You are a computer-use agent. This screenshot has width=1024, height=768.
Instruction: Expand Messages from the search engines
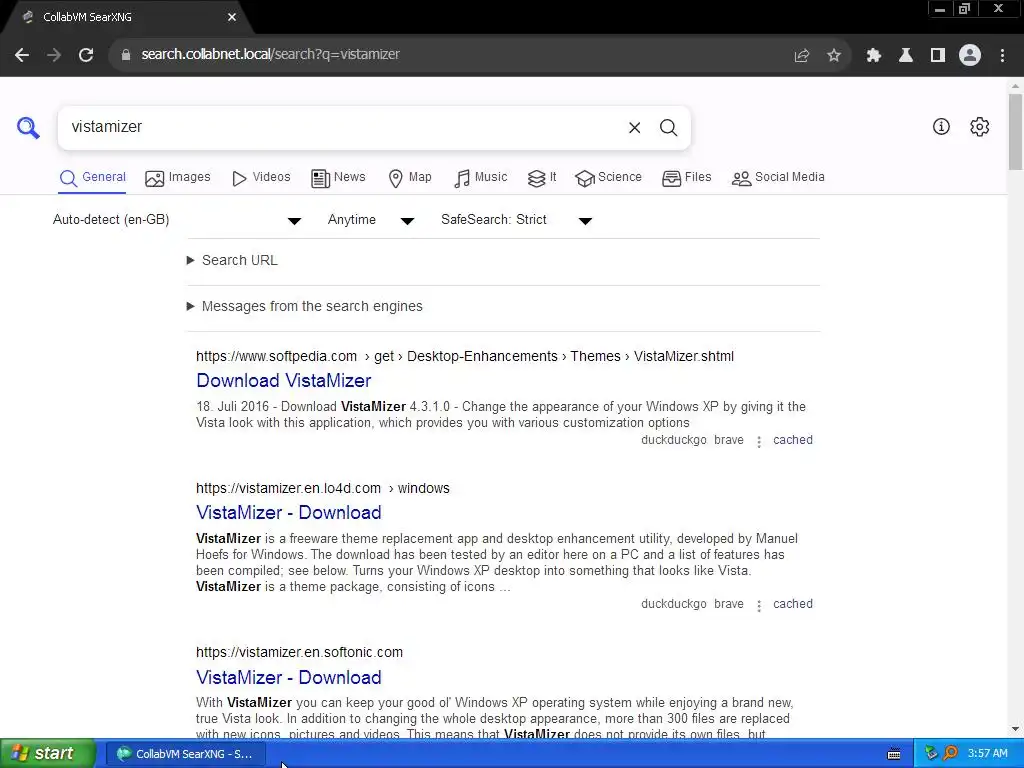[x=305, y=306]
